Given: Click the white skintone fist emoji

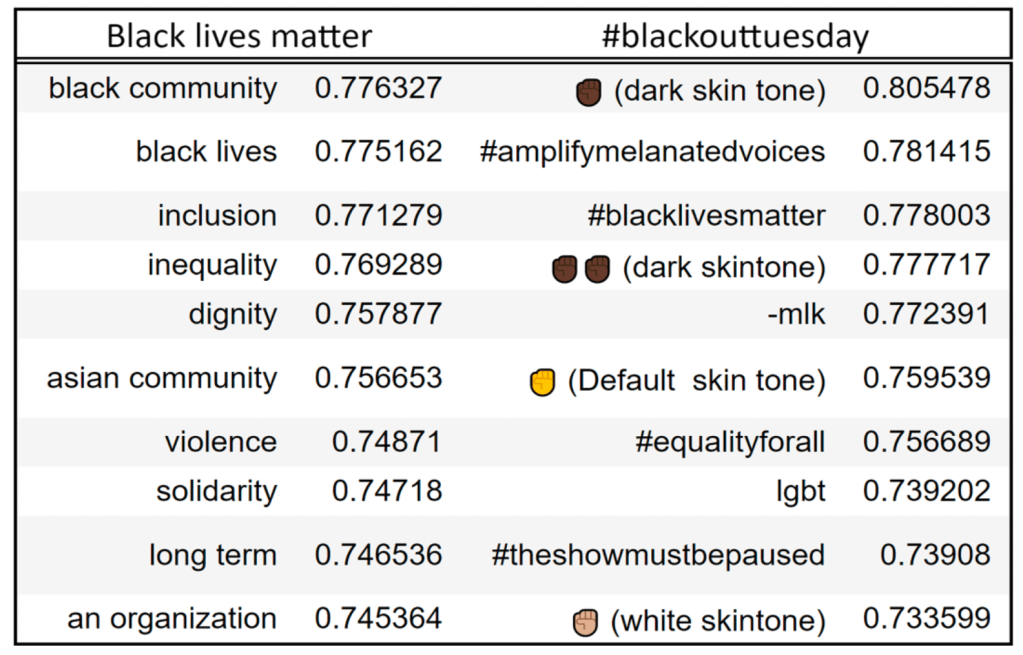Looking at the screenshot, I should click(586, 622).
